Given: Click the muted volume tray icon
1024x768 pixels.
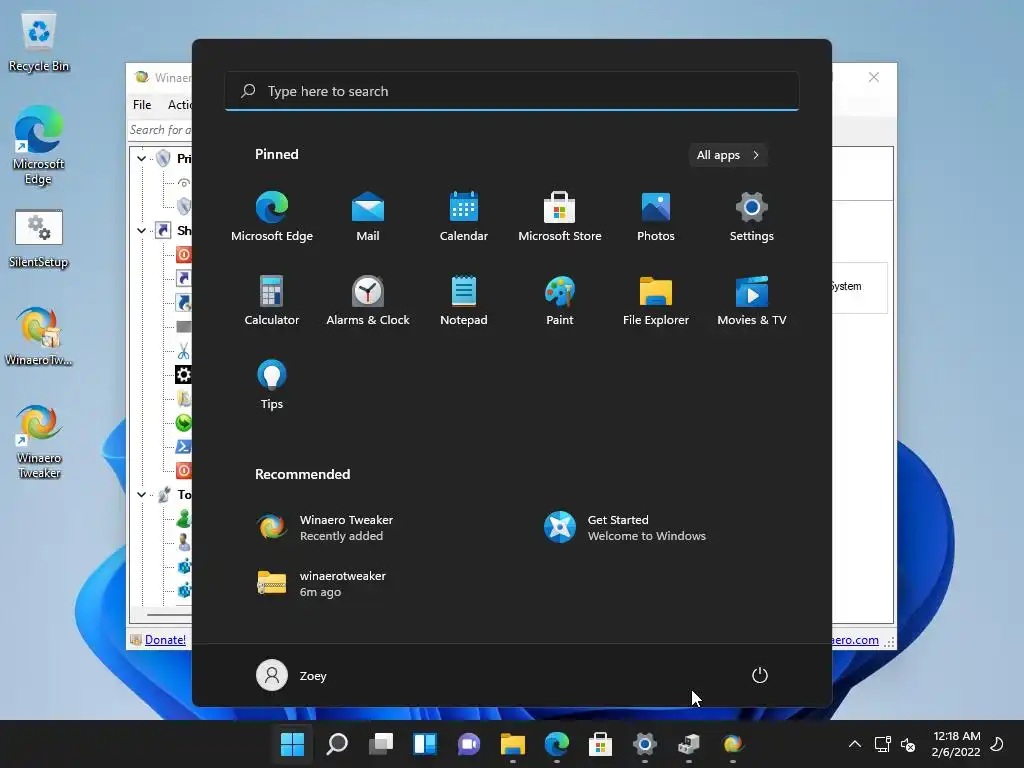Looking at the screenshot, I should pyautogui.click(x=908, y=744).
